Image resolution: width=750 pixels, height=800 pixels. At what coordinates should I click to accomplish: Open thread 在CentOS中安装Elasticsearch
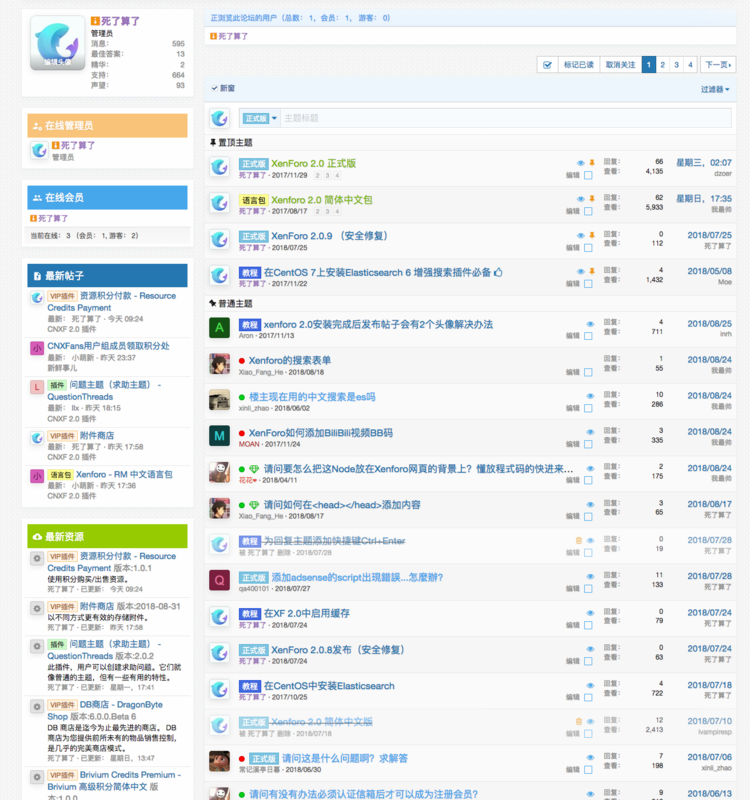point(329,686)
